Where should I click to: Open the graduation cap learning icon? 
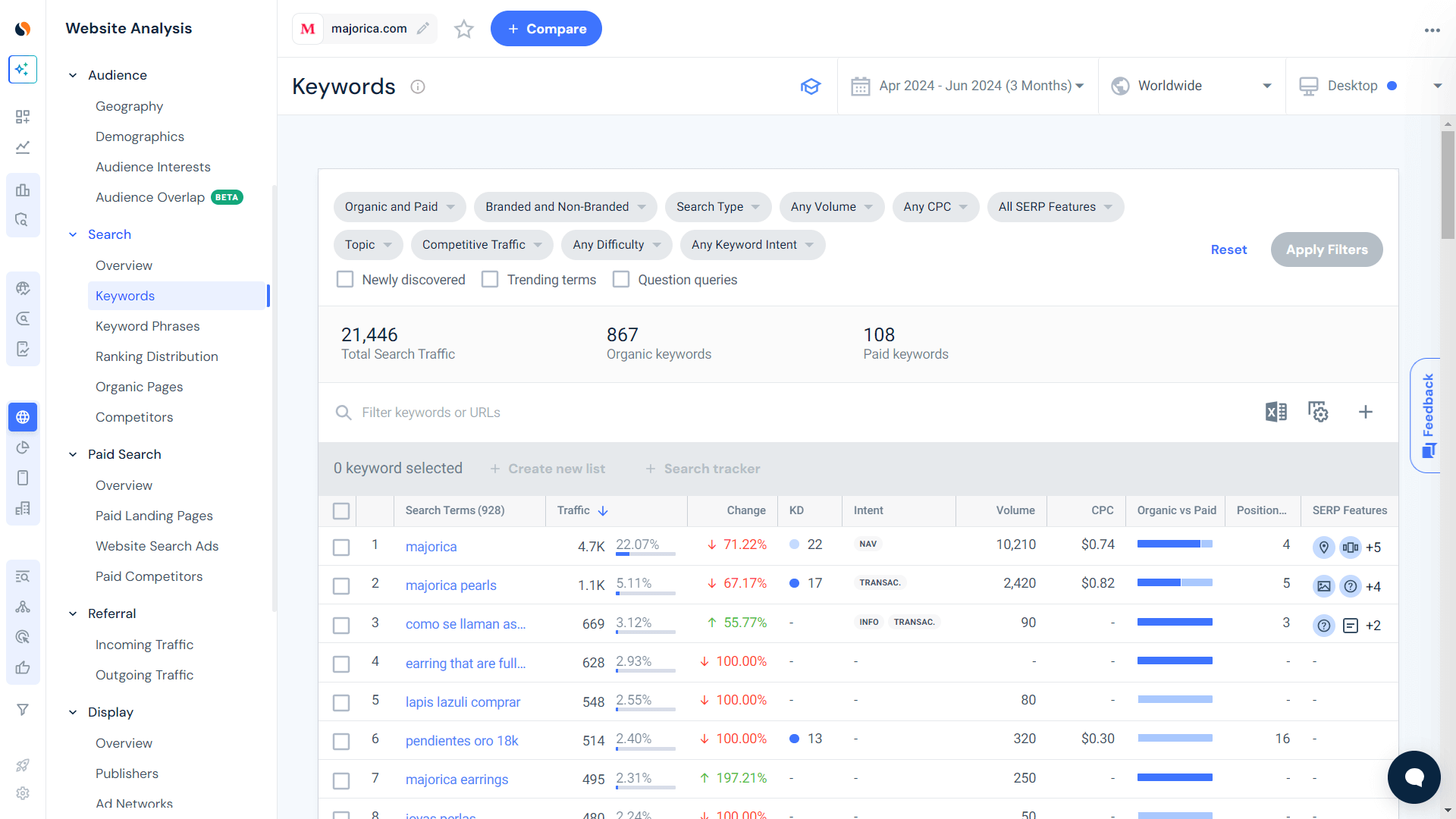click(x=811, y=86)
